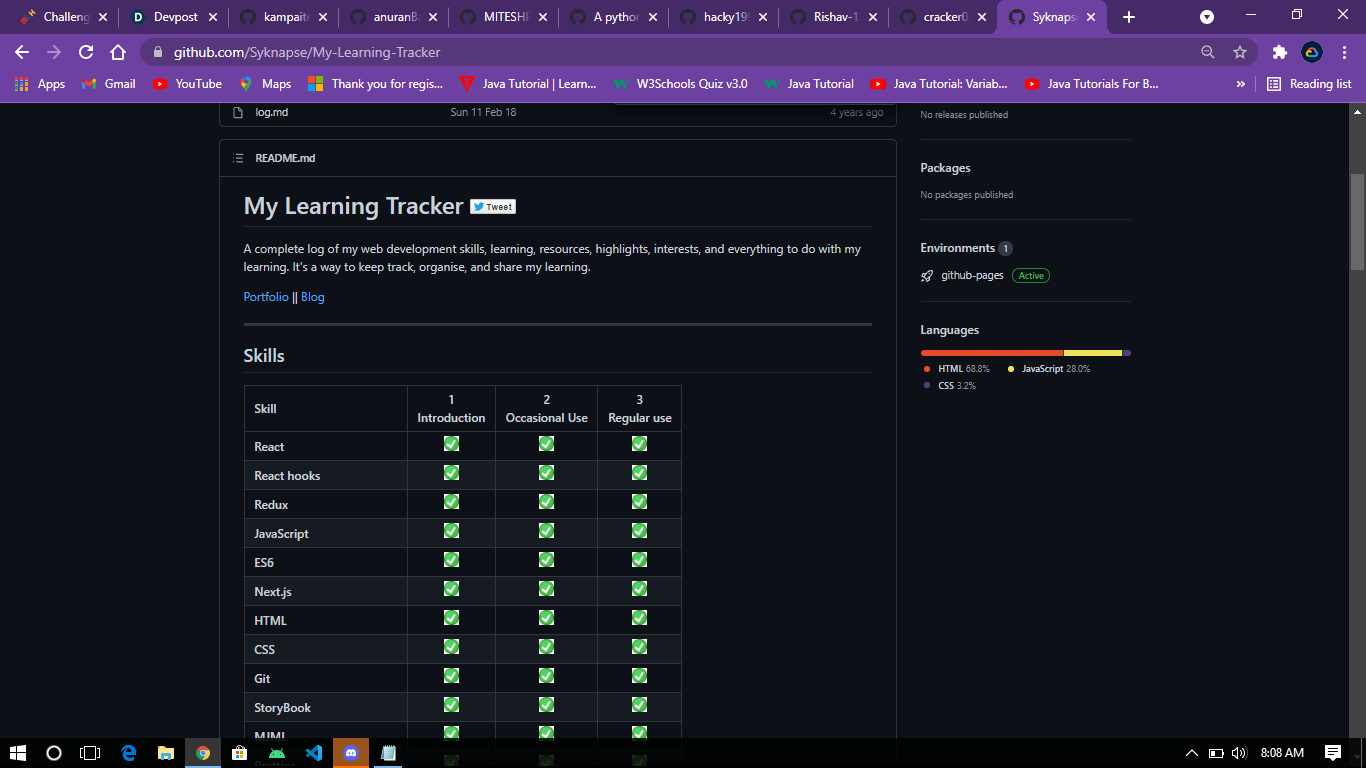1366x768 pixels.
Task: View site information via the lock icon
Action: tap(156, 52)
